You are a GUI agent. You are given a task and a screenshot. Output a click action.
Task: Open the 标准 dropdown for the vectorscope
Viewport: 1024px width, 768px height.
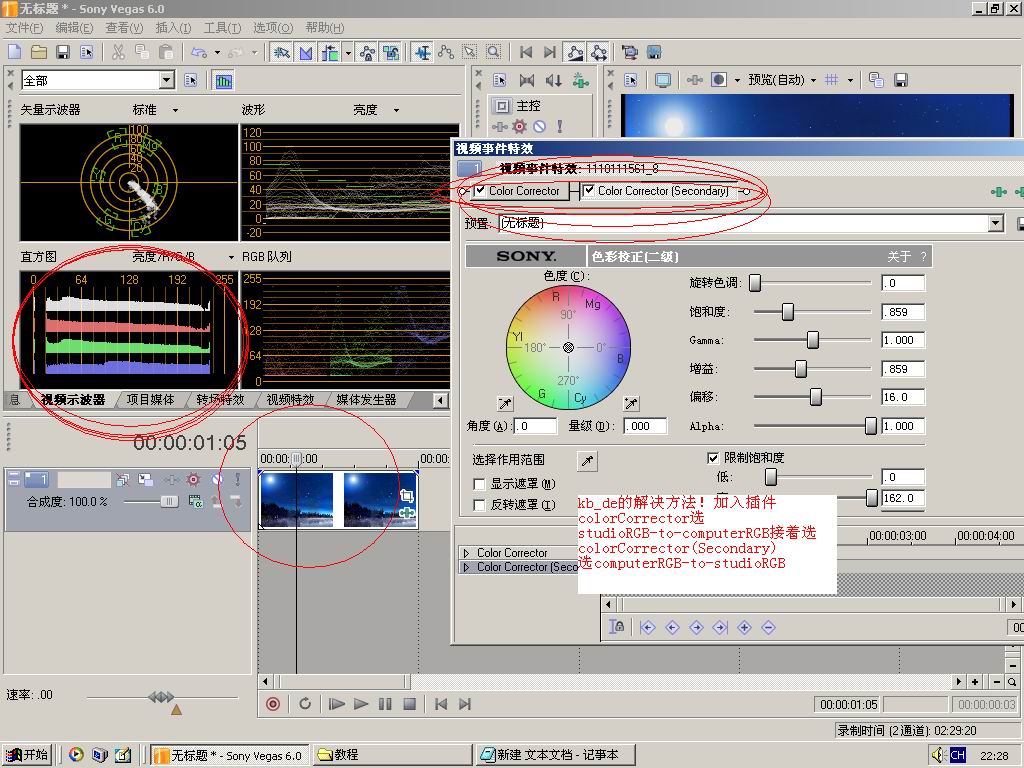(175, 110)
